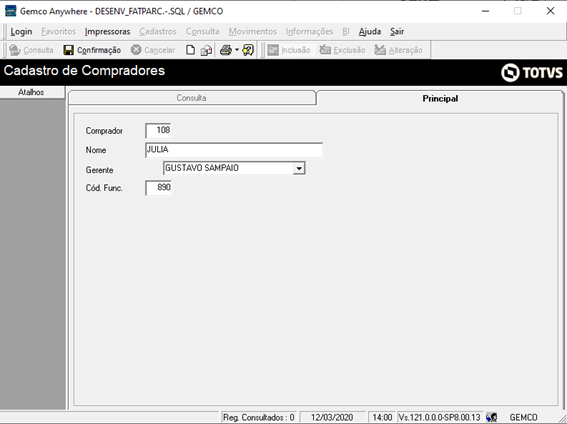Click the document copy icon beside new page
Image resolution: width=567 pixels, height=424 pixels.
(206, 50)
